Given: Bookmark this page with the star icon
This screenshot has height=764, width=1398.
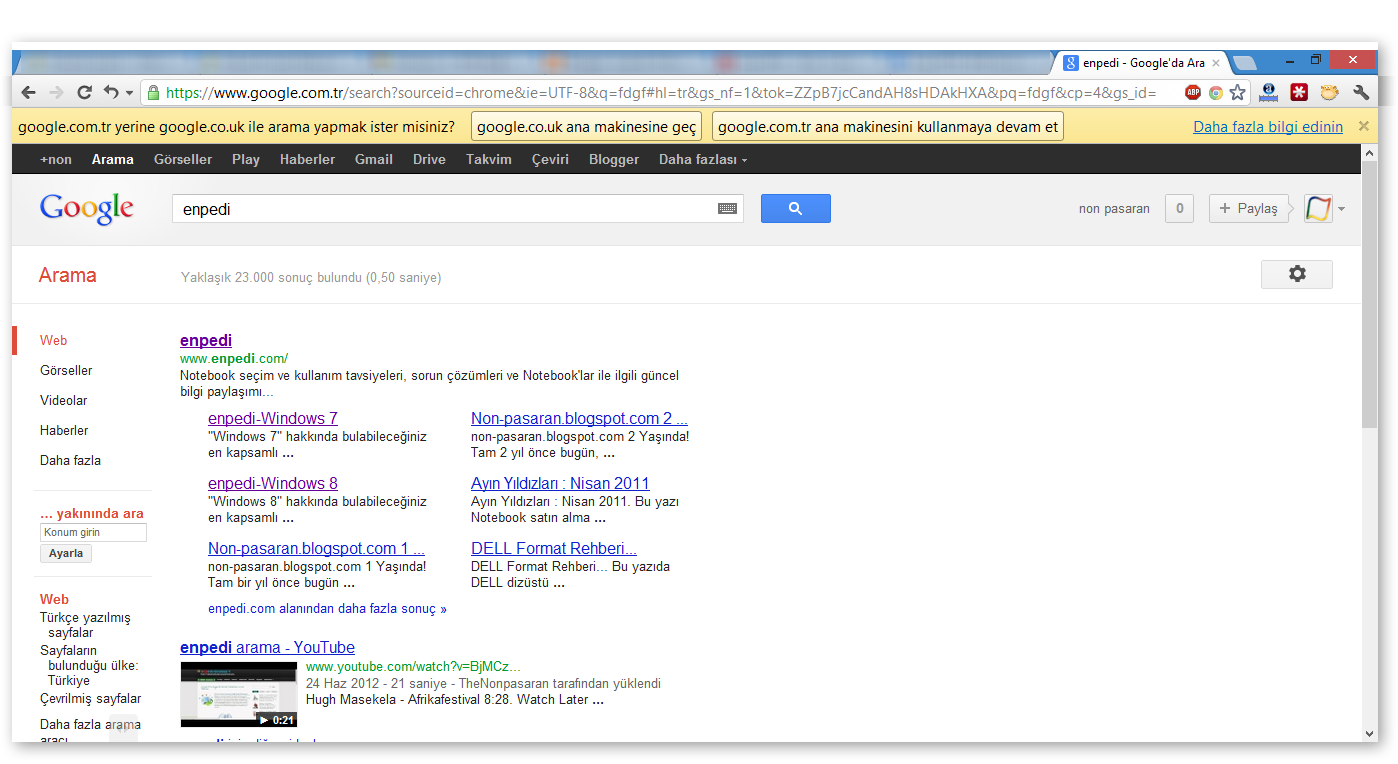Looking at the screenshot, I should (1238, 93).
